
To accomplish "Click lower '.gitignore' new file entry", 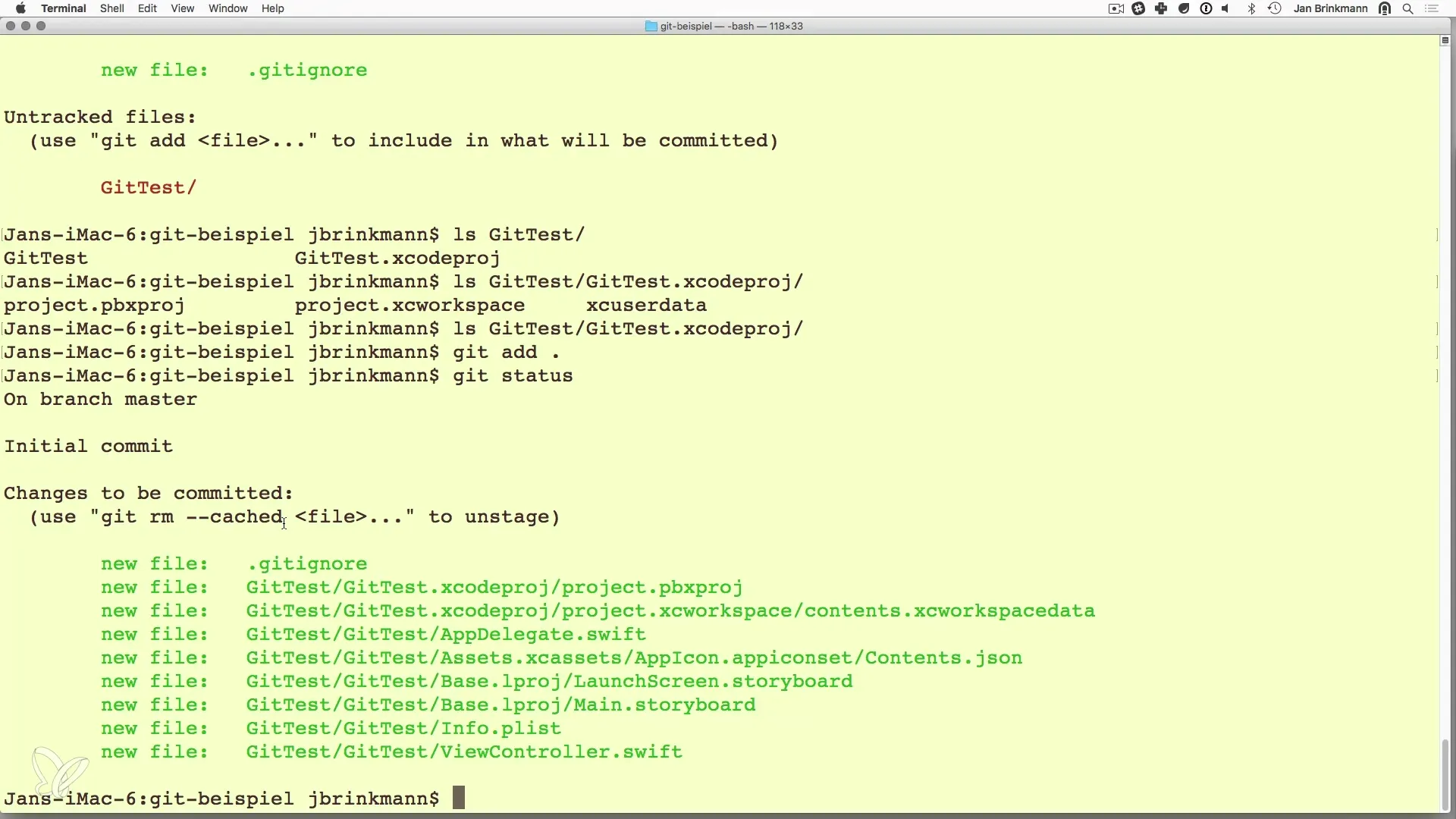I will click(x=307, y=563).
